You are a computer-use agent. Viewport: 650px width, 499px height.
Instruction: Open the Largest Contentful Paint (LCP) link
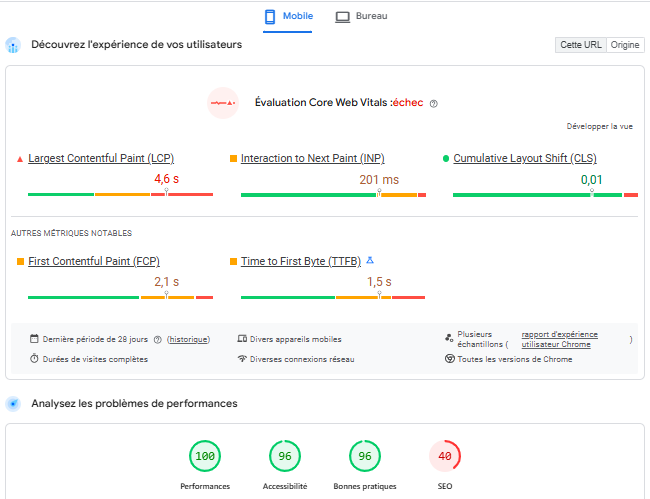coord(101,158)
